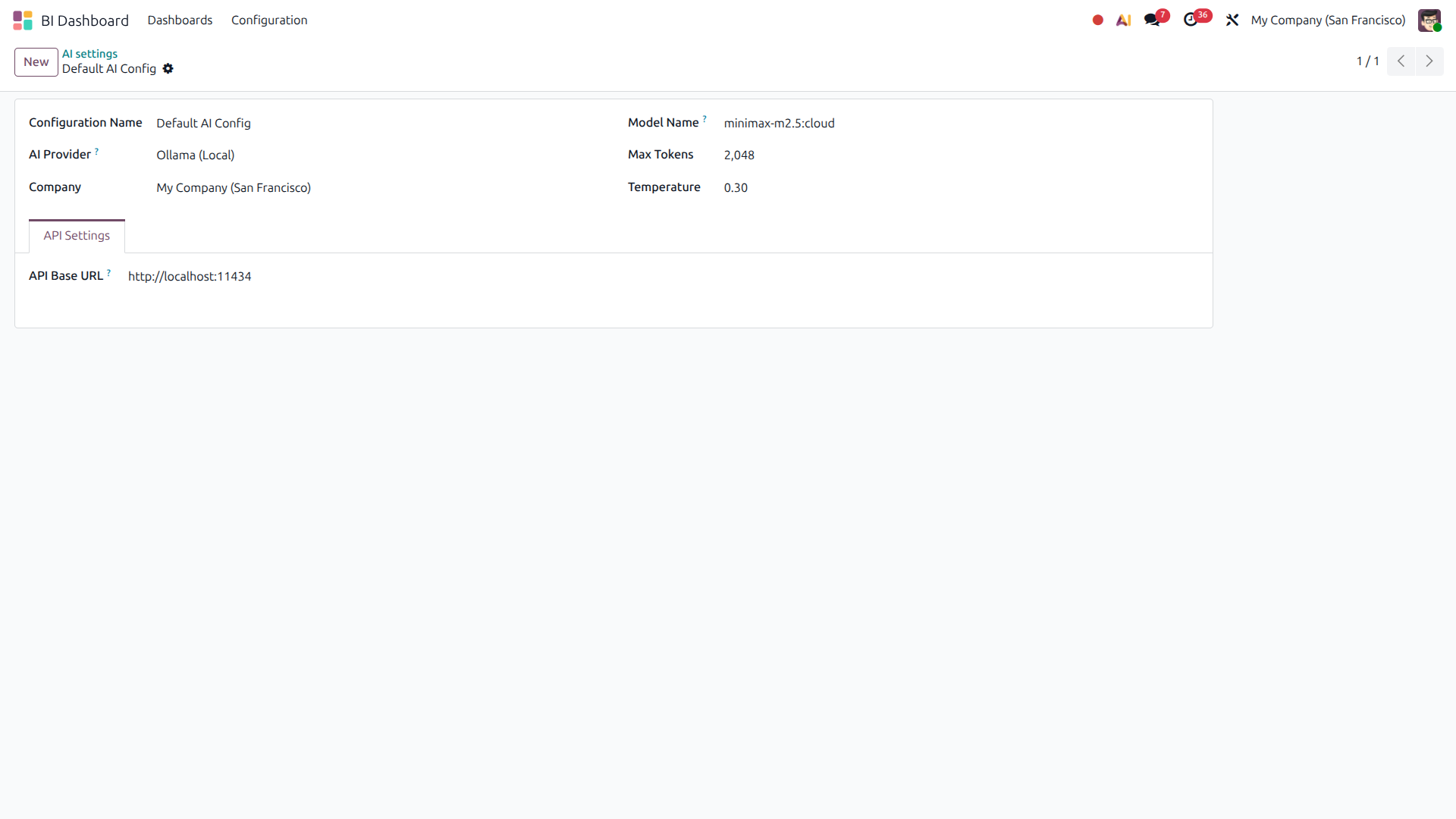Image resolution: width=1456 pixels, height=819 pixels.
Task: Click the BI Dashboard app title
Action: tap(85, 20)
